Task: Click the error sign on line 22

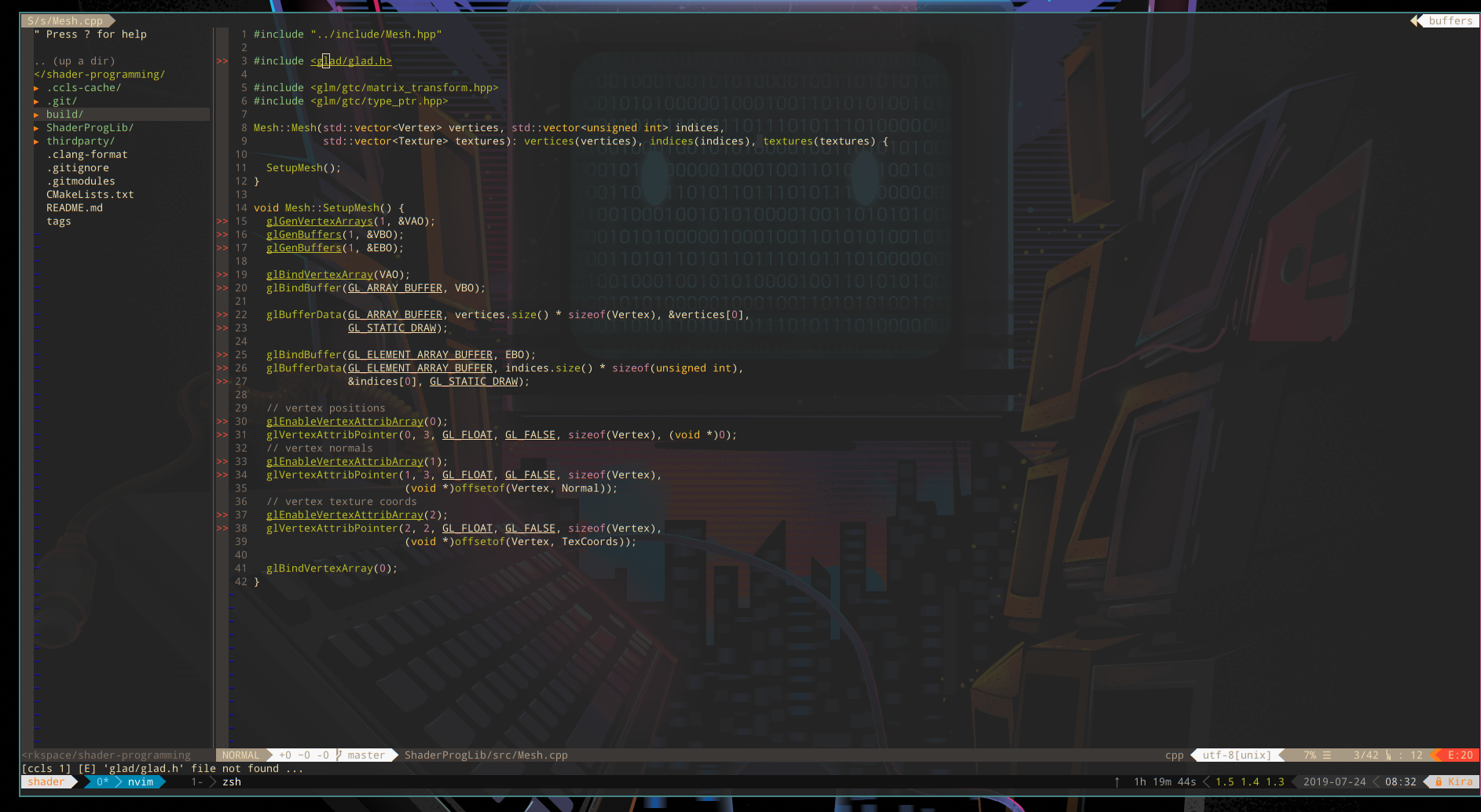Action: click(222, 315)
